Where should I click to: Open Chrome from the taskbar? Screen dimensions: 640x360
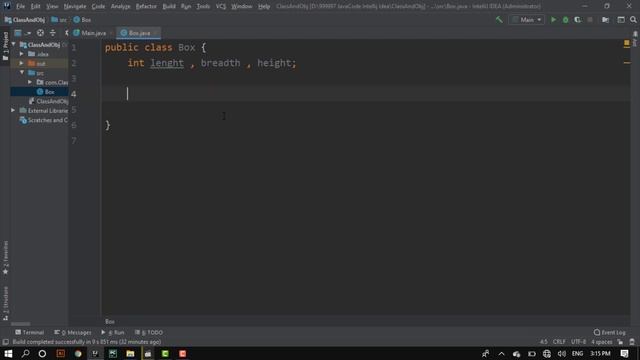pos(78,353)
